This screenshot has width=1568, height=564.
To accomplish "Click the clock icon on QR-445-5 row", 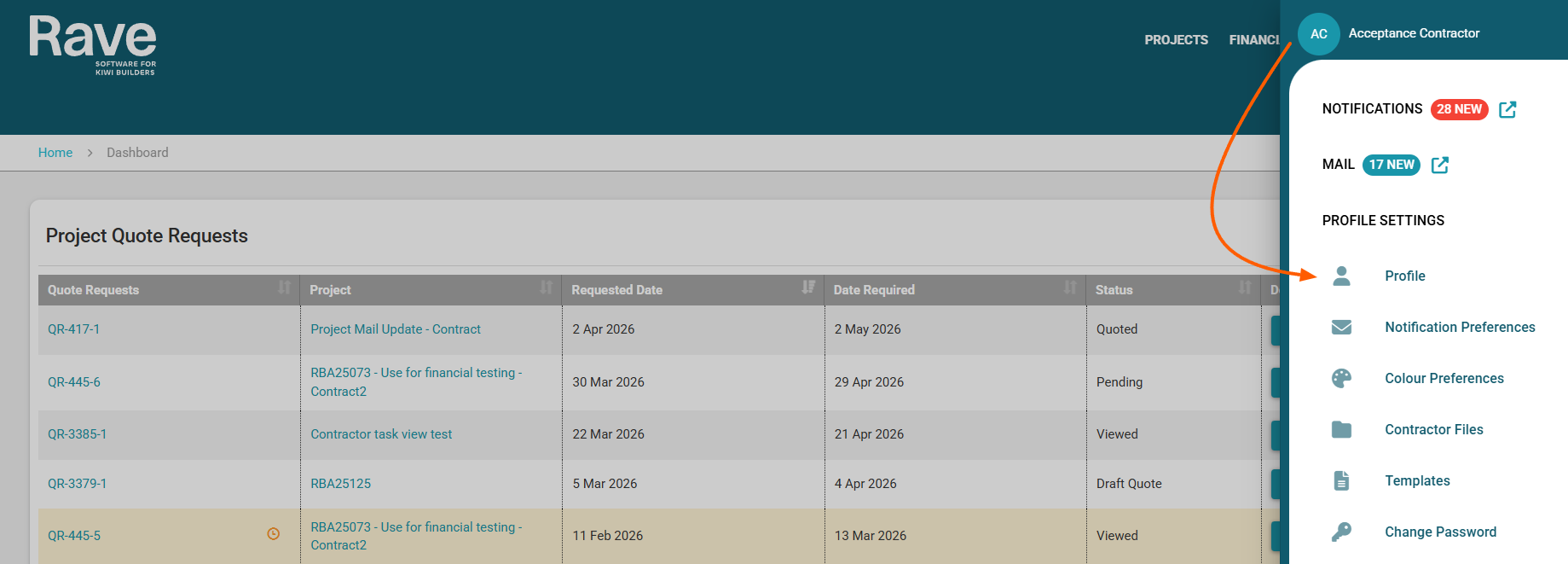I will coord(274,534).
